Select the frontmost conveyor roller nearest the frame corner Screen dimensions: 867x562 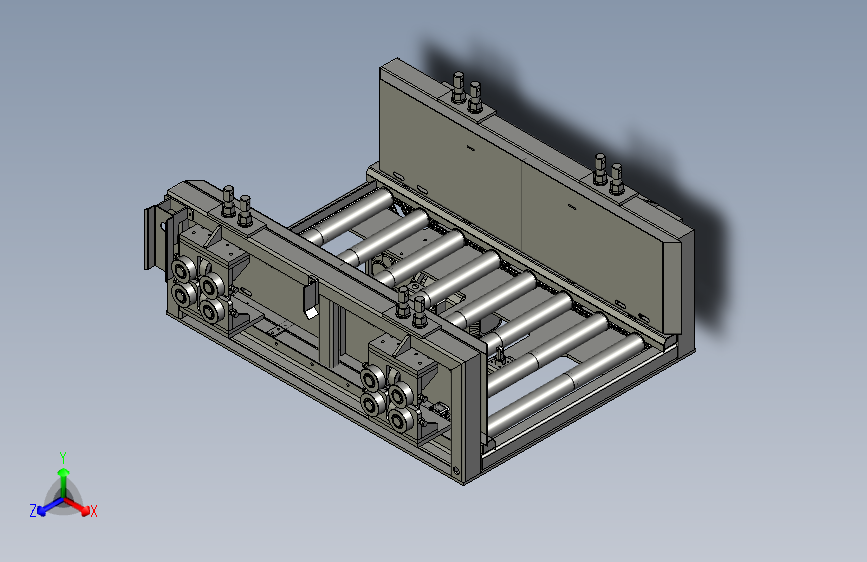pos(566,383)
